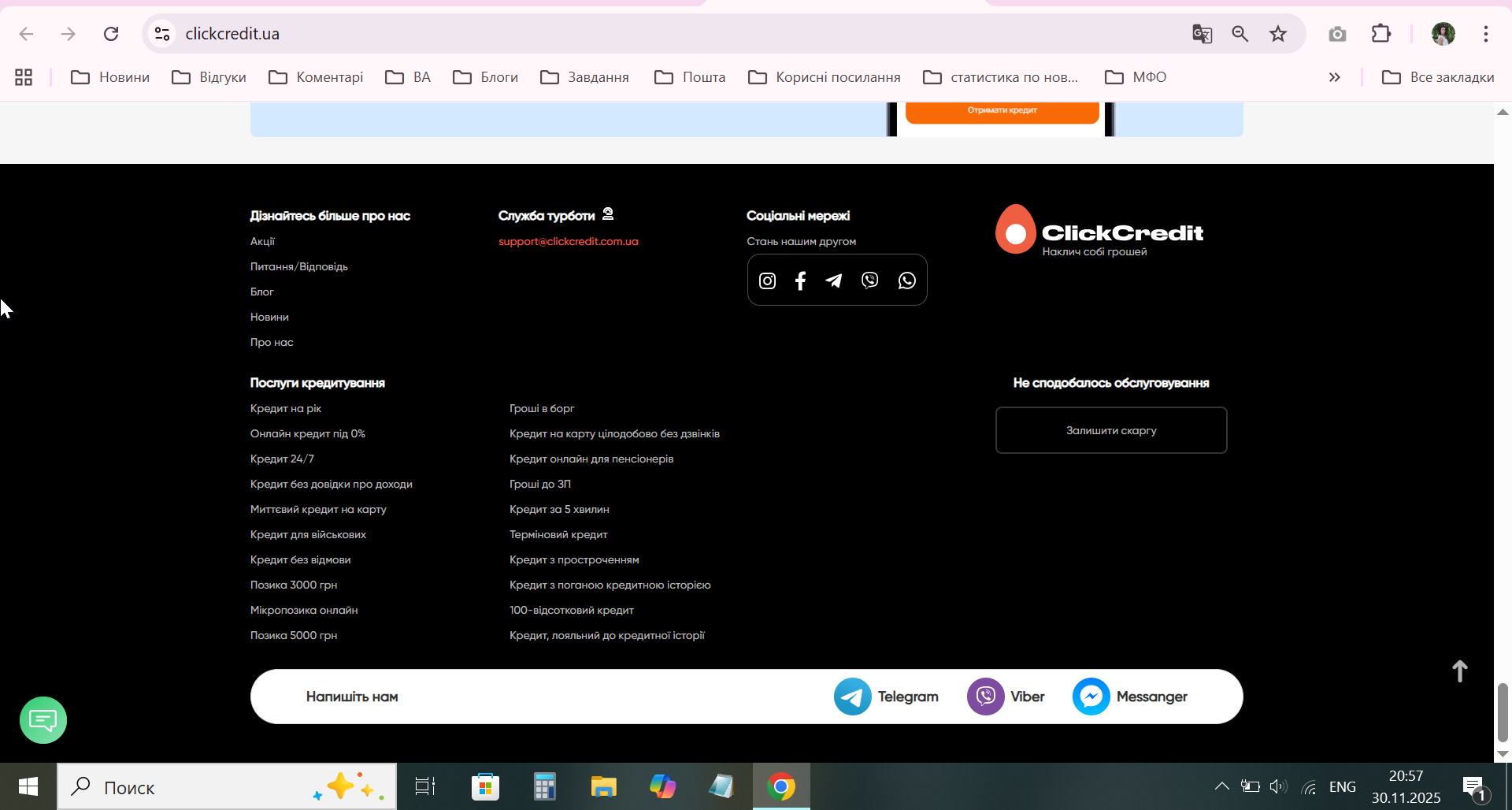Reload the page in Chrome
Viewport: 1512px width, 810px height.
pos(111,34)
